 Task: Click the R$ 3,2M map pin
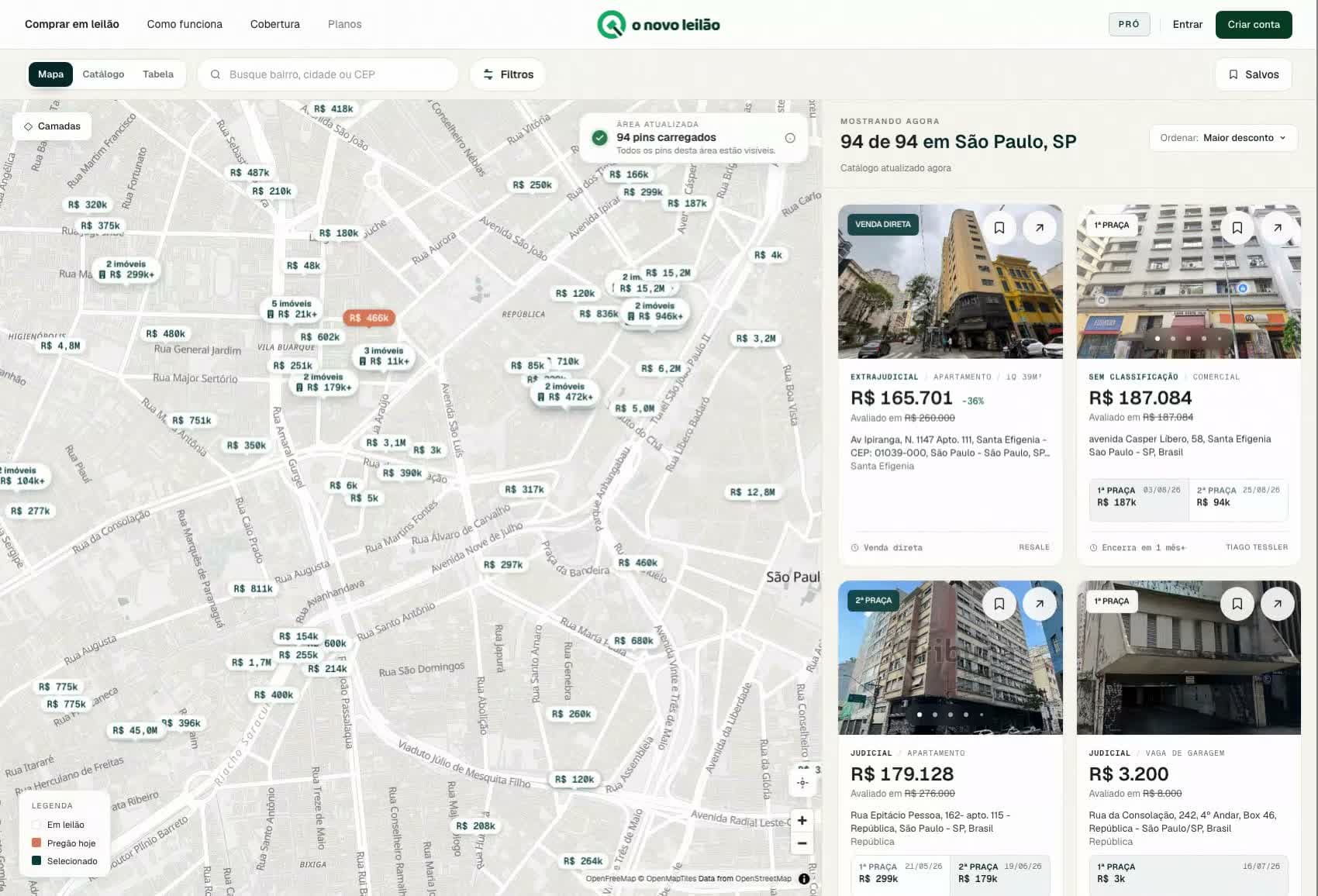coord(756,339)
